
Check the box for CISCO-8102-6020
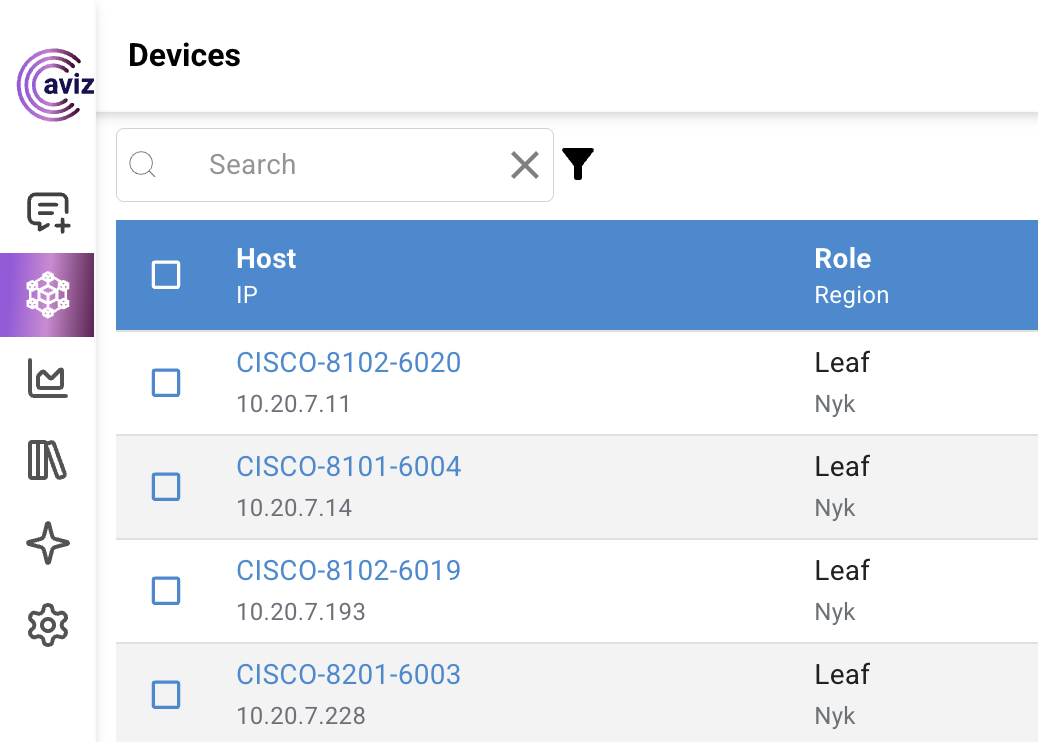(x=166, y=383)
